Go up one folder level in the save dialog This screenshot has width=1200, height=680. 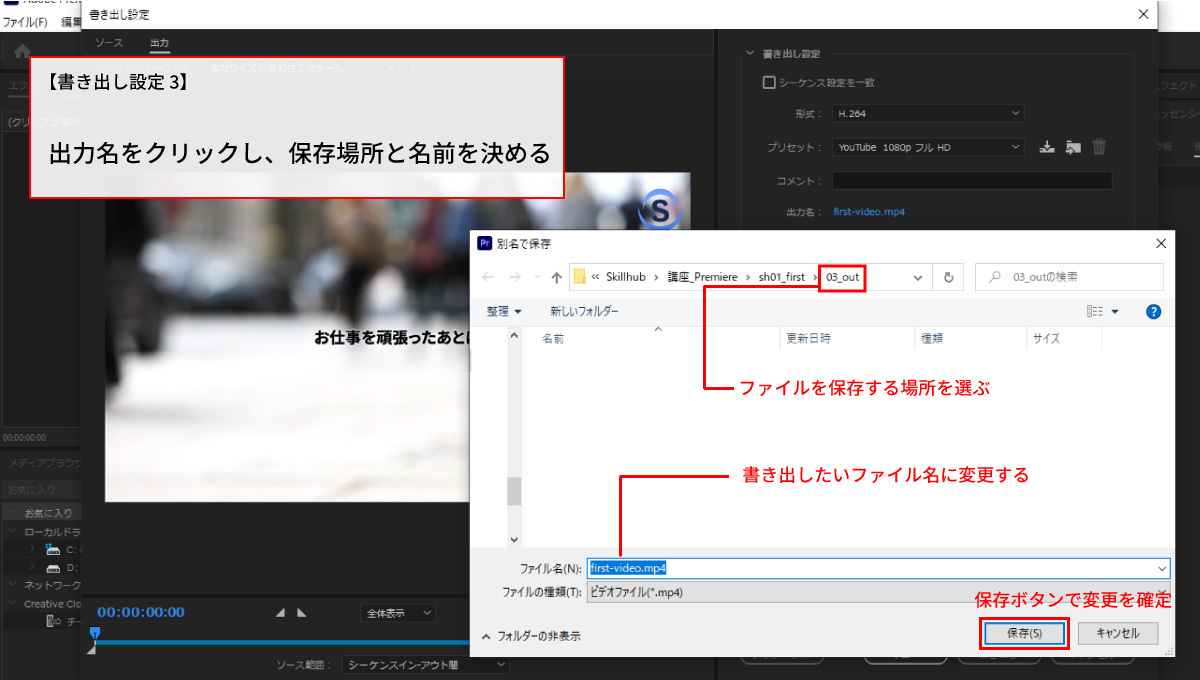pos(556,277)
